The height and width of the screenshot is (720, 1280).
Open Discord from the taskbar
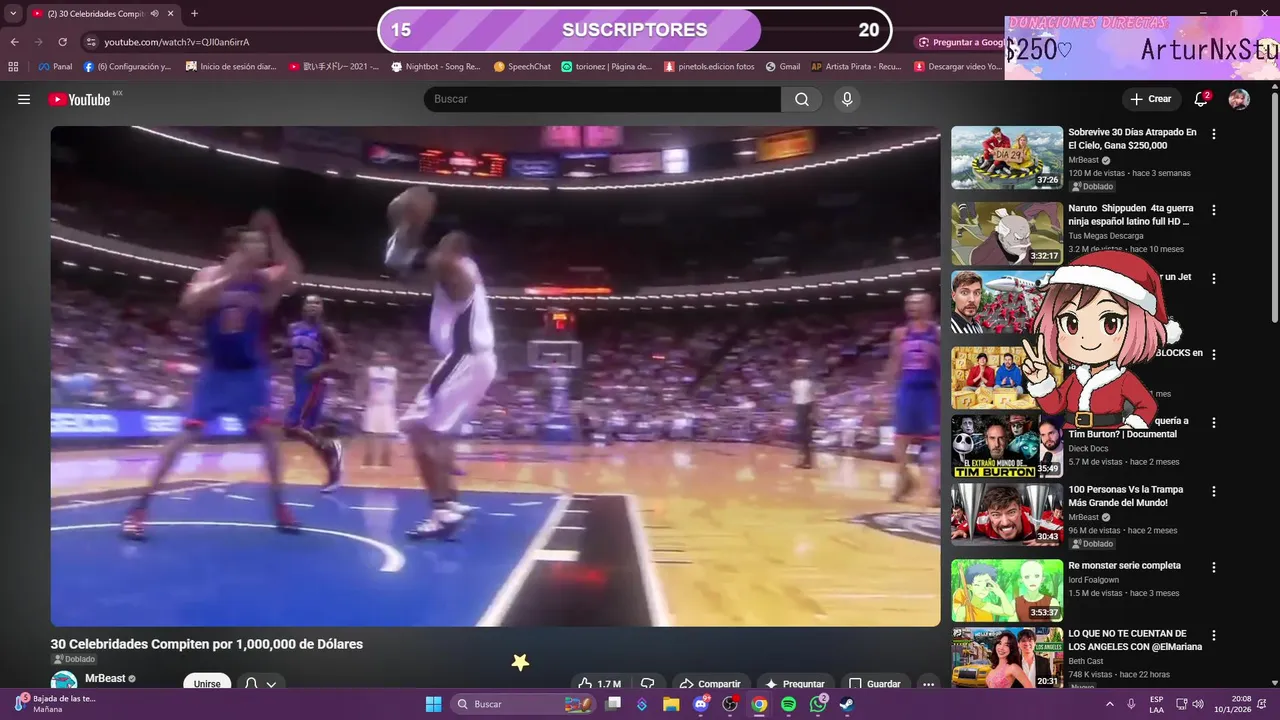pos(701,704)
